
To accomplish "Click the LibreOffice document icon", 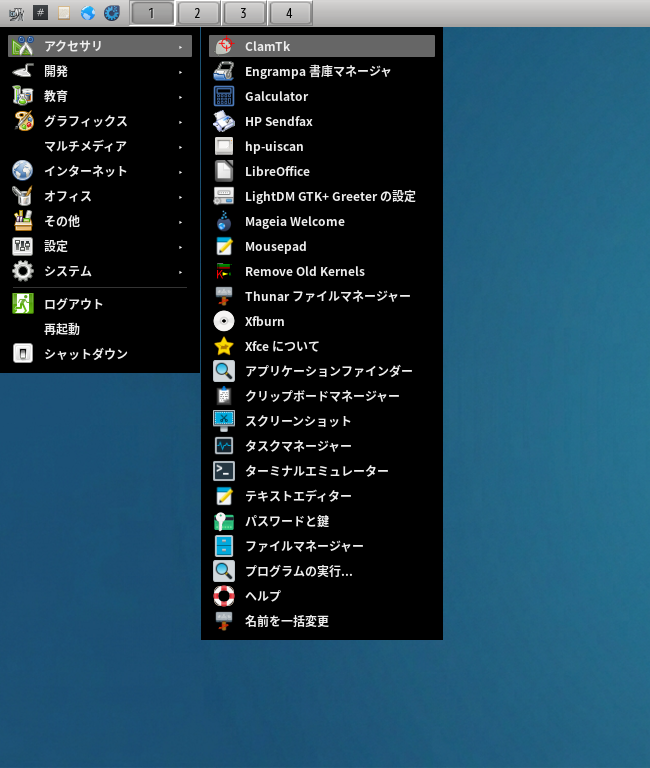I will [224, 171].
